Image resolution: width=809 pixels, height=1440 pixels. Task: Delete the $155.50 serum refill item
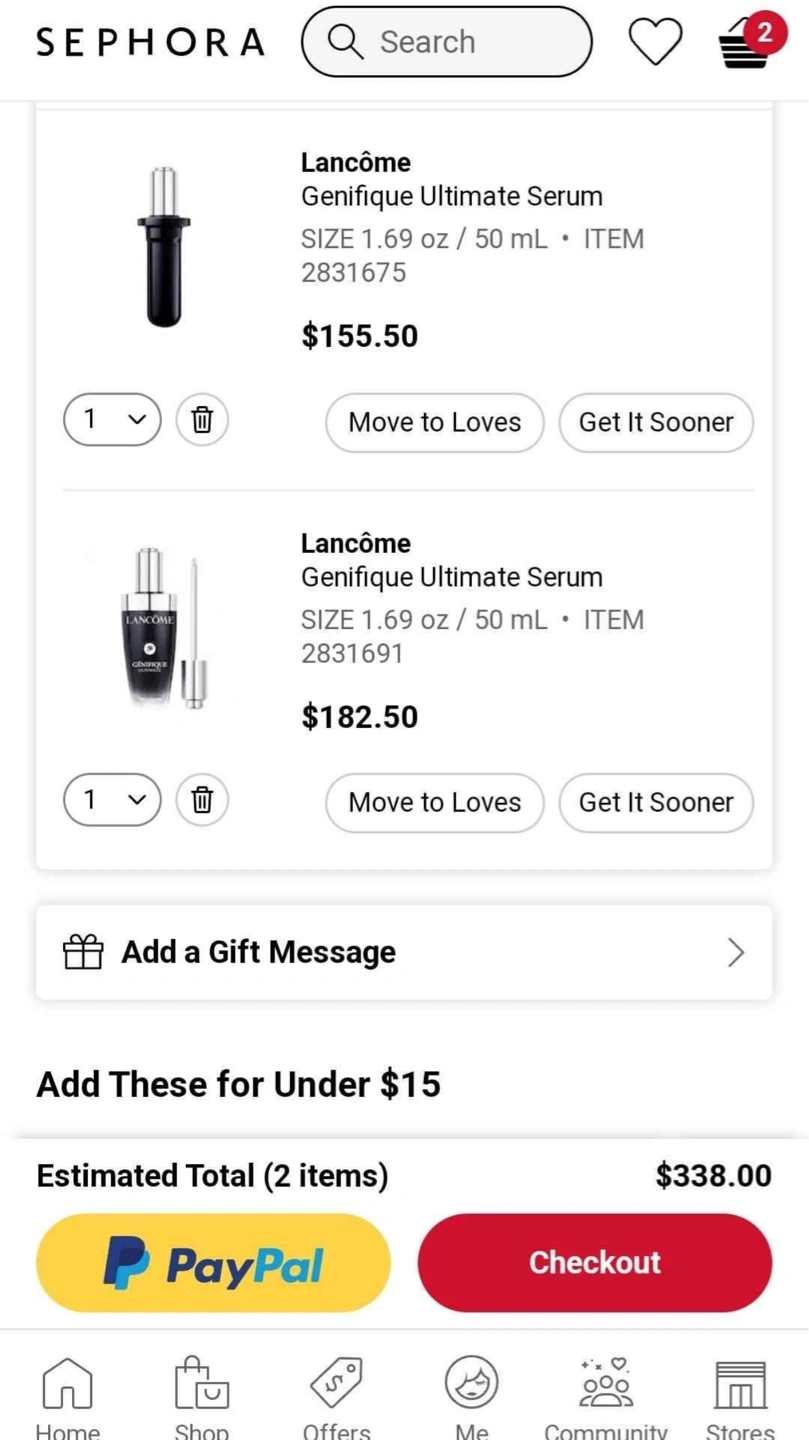[202, 419]
